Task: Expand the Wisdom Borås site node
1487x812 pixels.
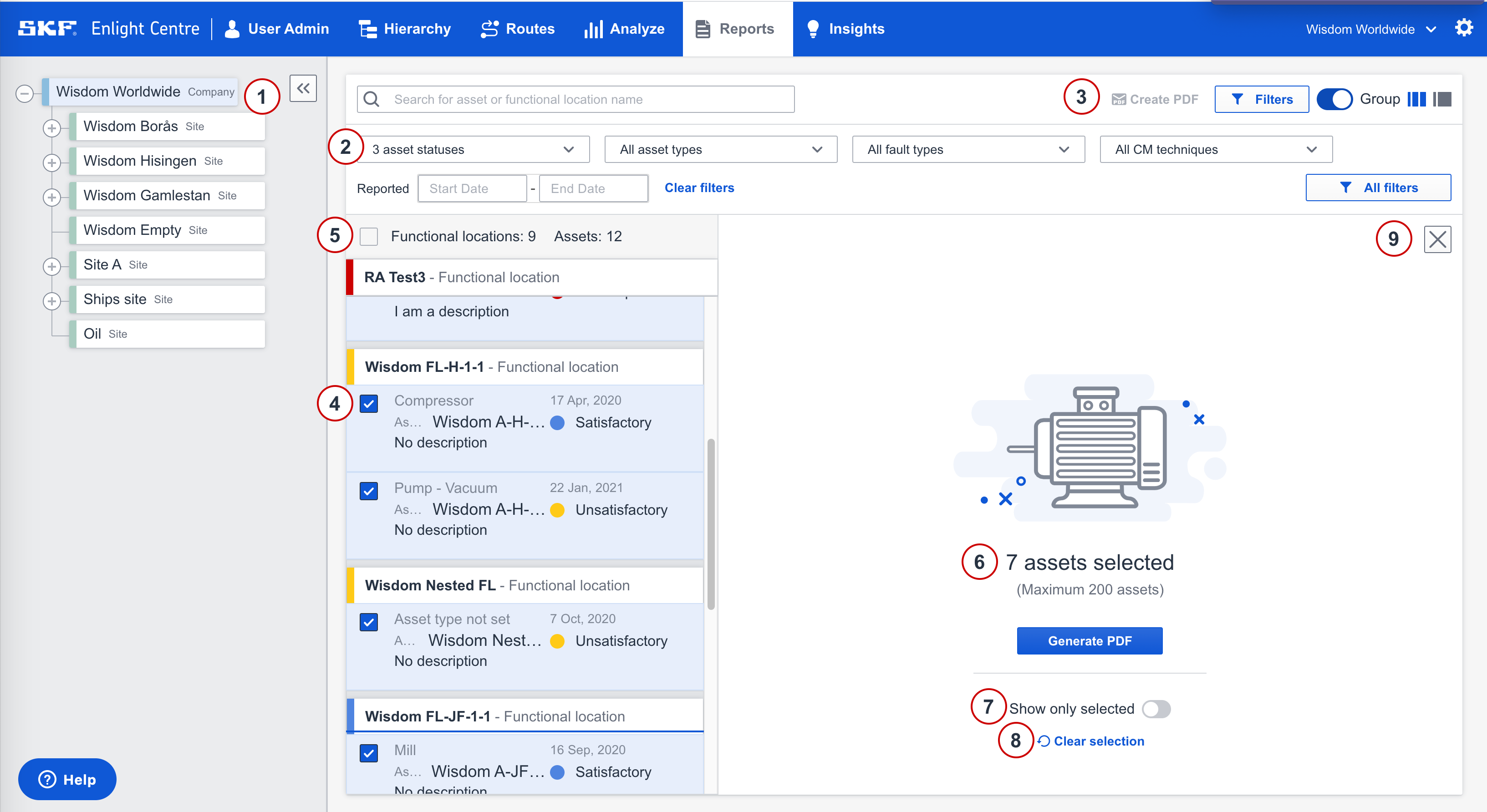Action: (52, 128)
